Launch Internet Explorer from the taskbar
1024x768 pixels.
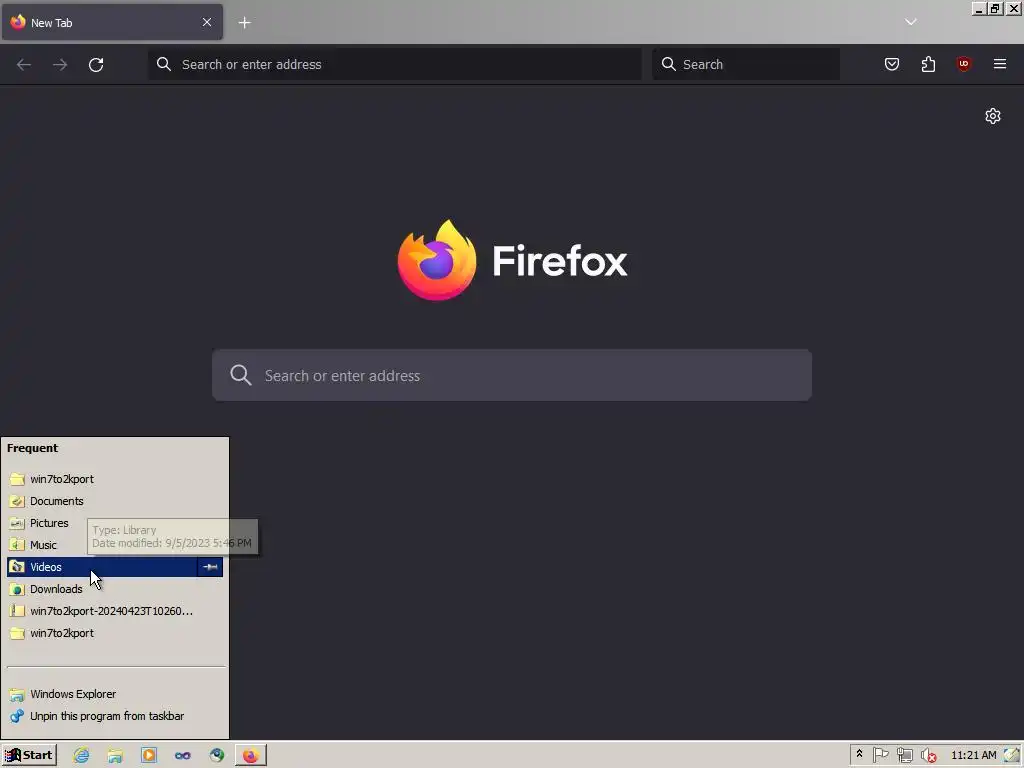81,756
